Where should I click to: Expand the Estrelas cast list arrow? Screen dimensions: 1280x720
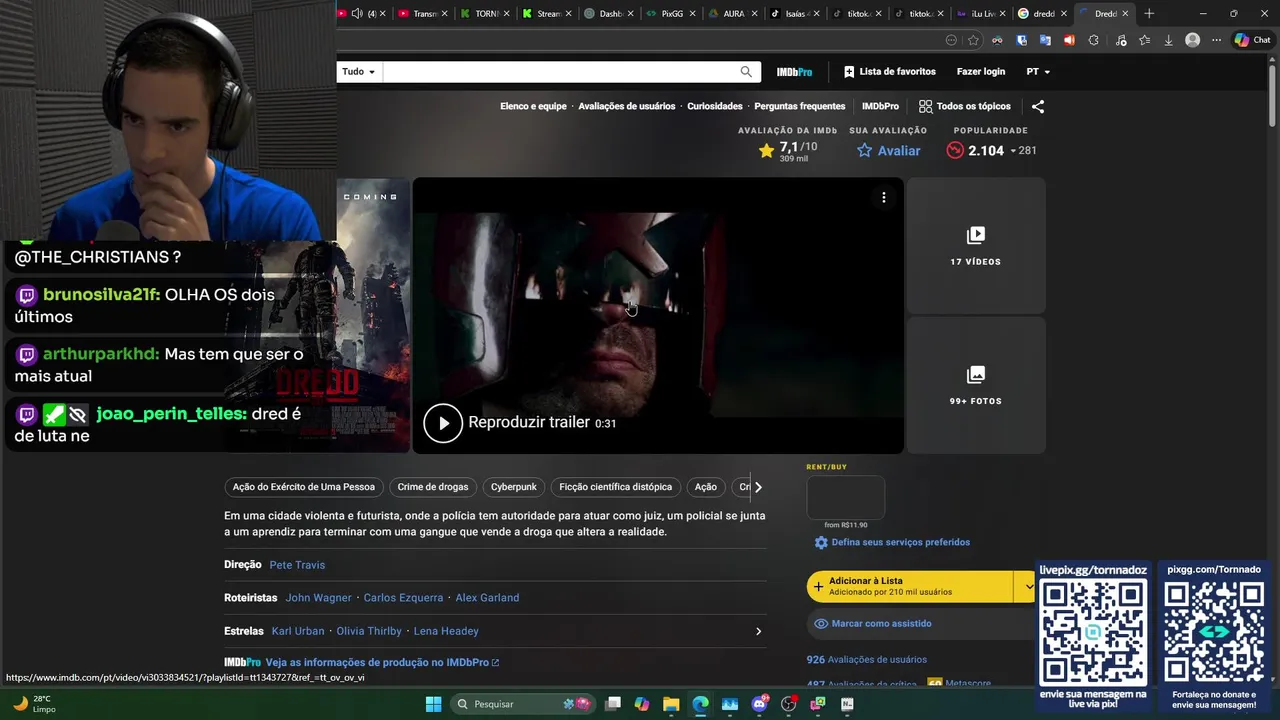pyautogui.click(x=758, y=631)
